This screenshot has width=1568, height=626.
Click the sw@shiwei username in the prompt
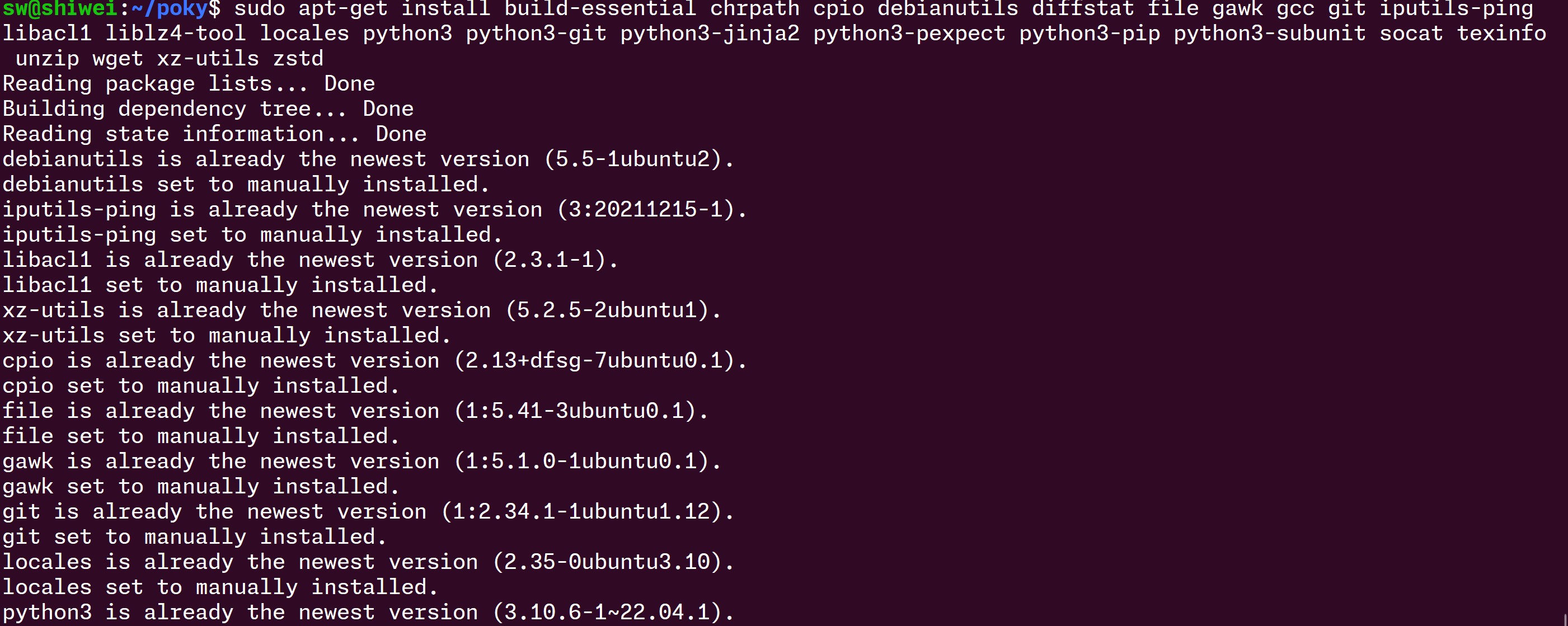[x=60, y=8]
